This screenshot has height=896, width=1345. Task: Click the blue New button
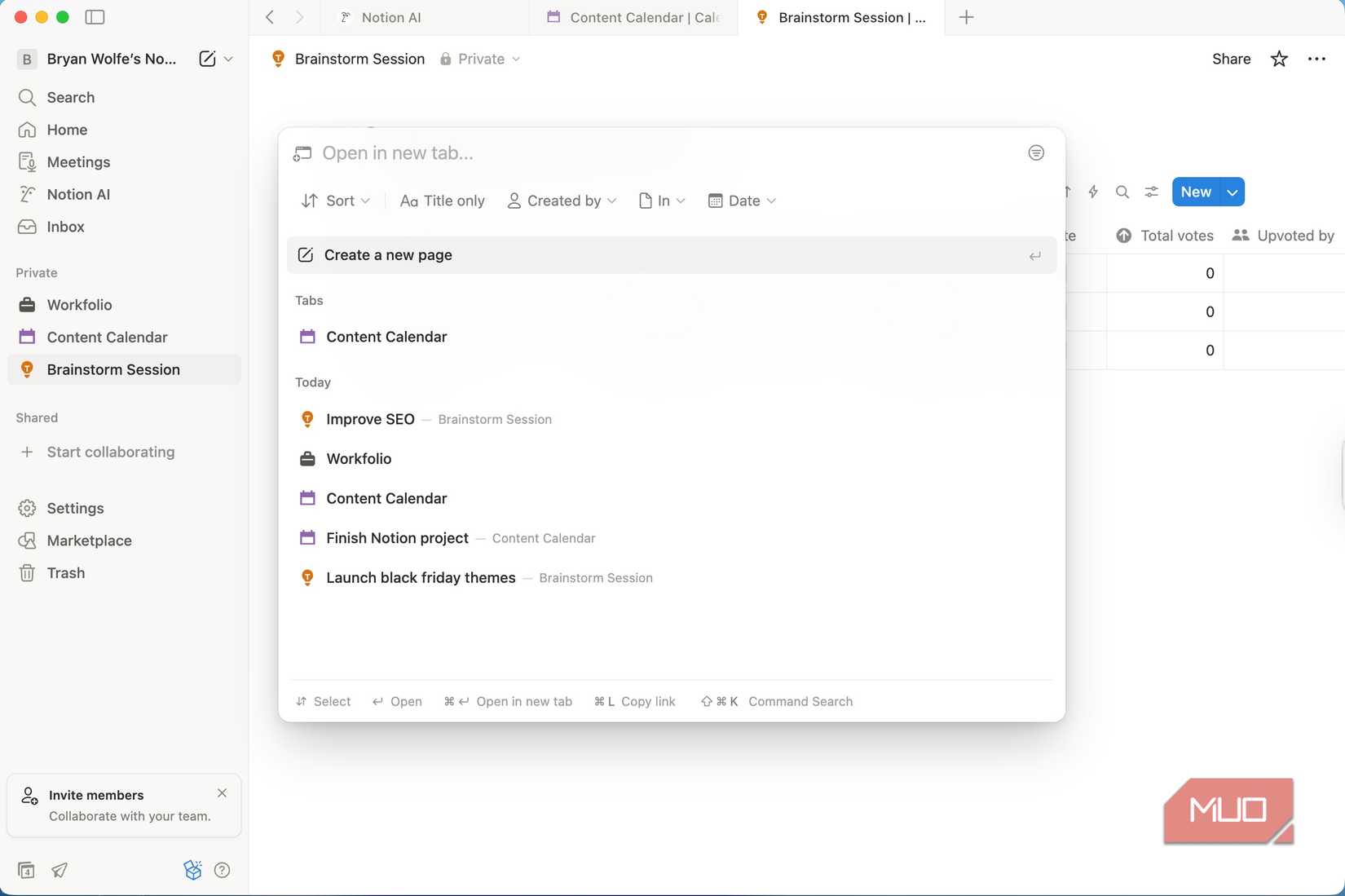coord(1195,192)
